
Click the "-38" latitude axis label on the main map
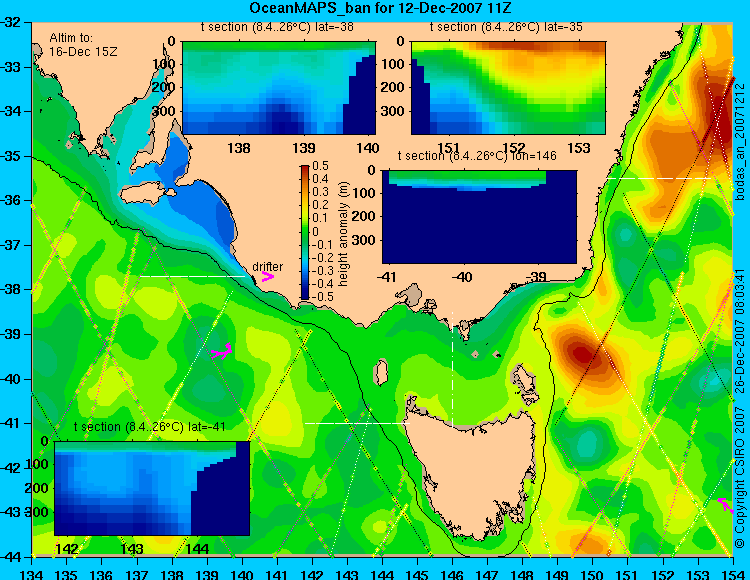(11, 289)
